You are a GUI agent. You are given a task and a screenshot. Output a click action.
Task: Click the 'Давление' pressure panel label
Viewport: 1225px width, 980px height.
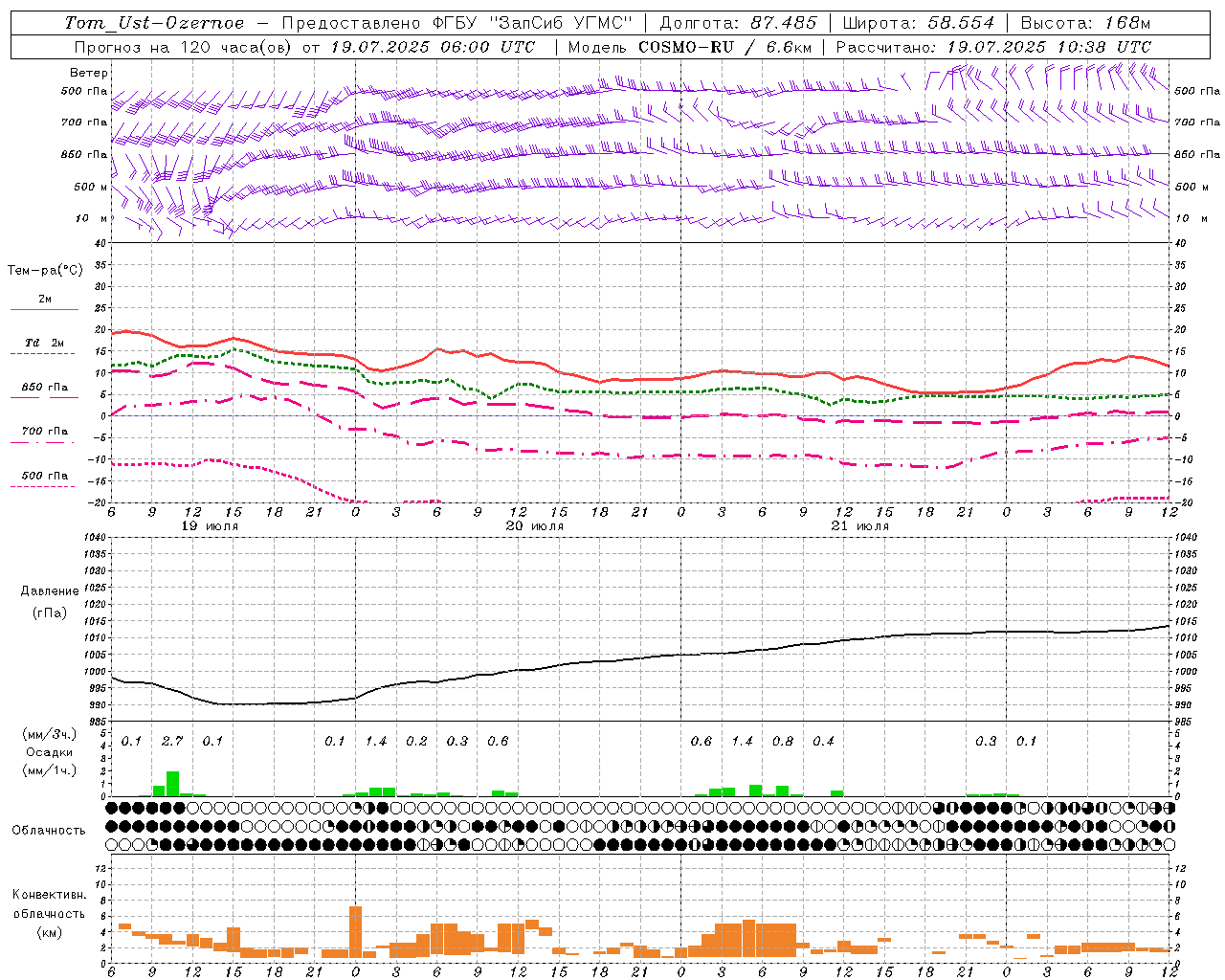coord(50,591)
